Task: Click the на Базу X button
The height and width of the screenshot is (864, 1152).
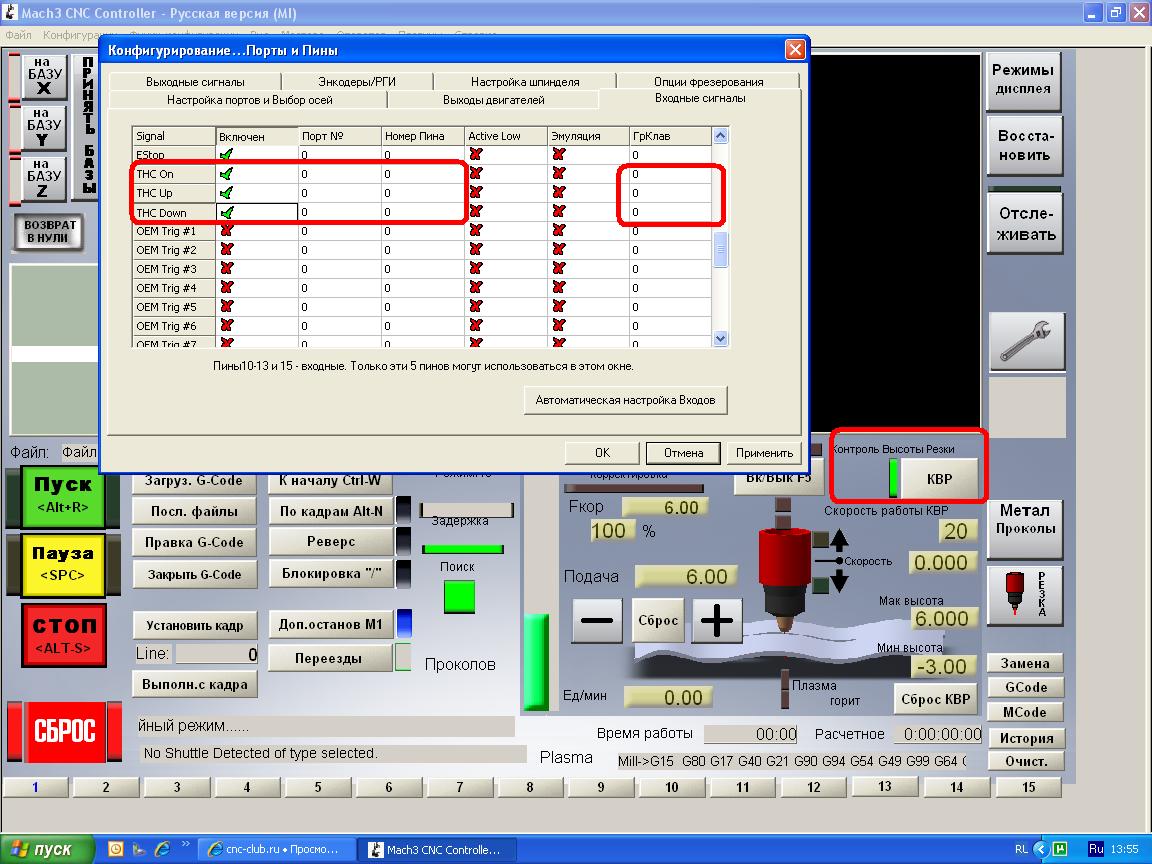Action: tap(44, 76)
